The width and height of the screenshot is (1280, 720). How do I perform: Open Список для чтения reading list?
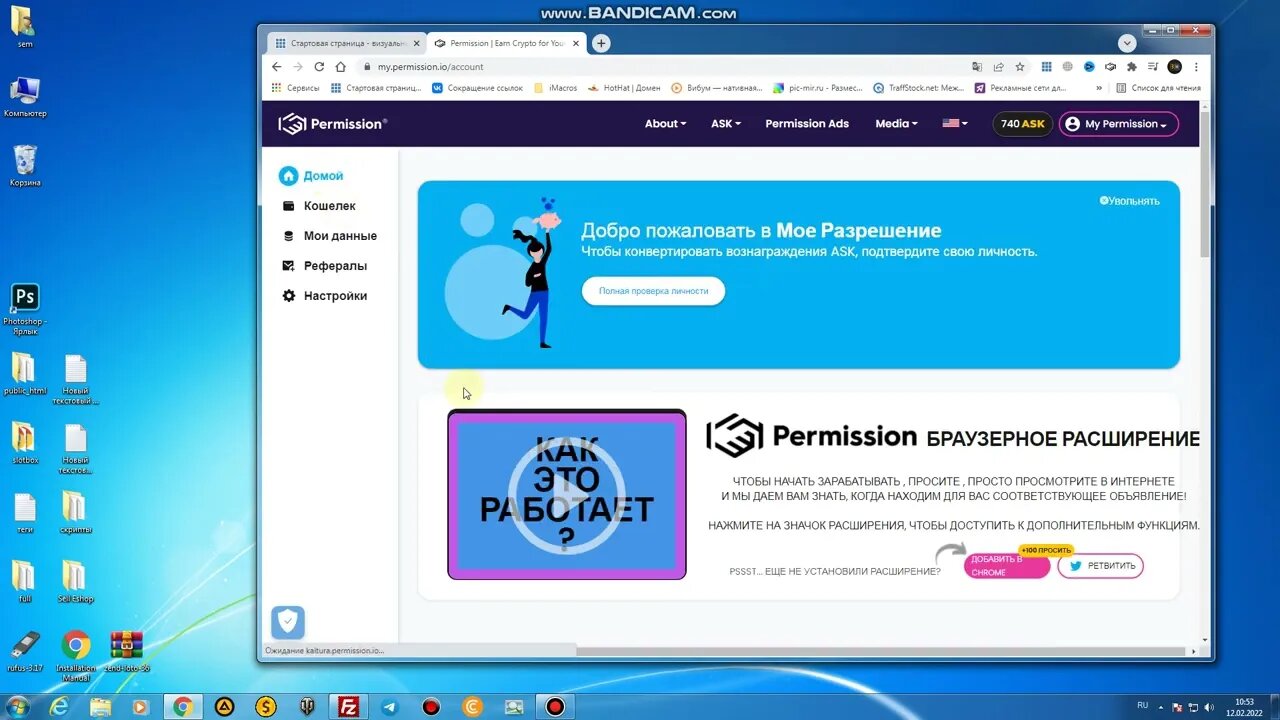point(1158,88)
